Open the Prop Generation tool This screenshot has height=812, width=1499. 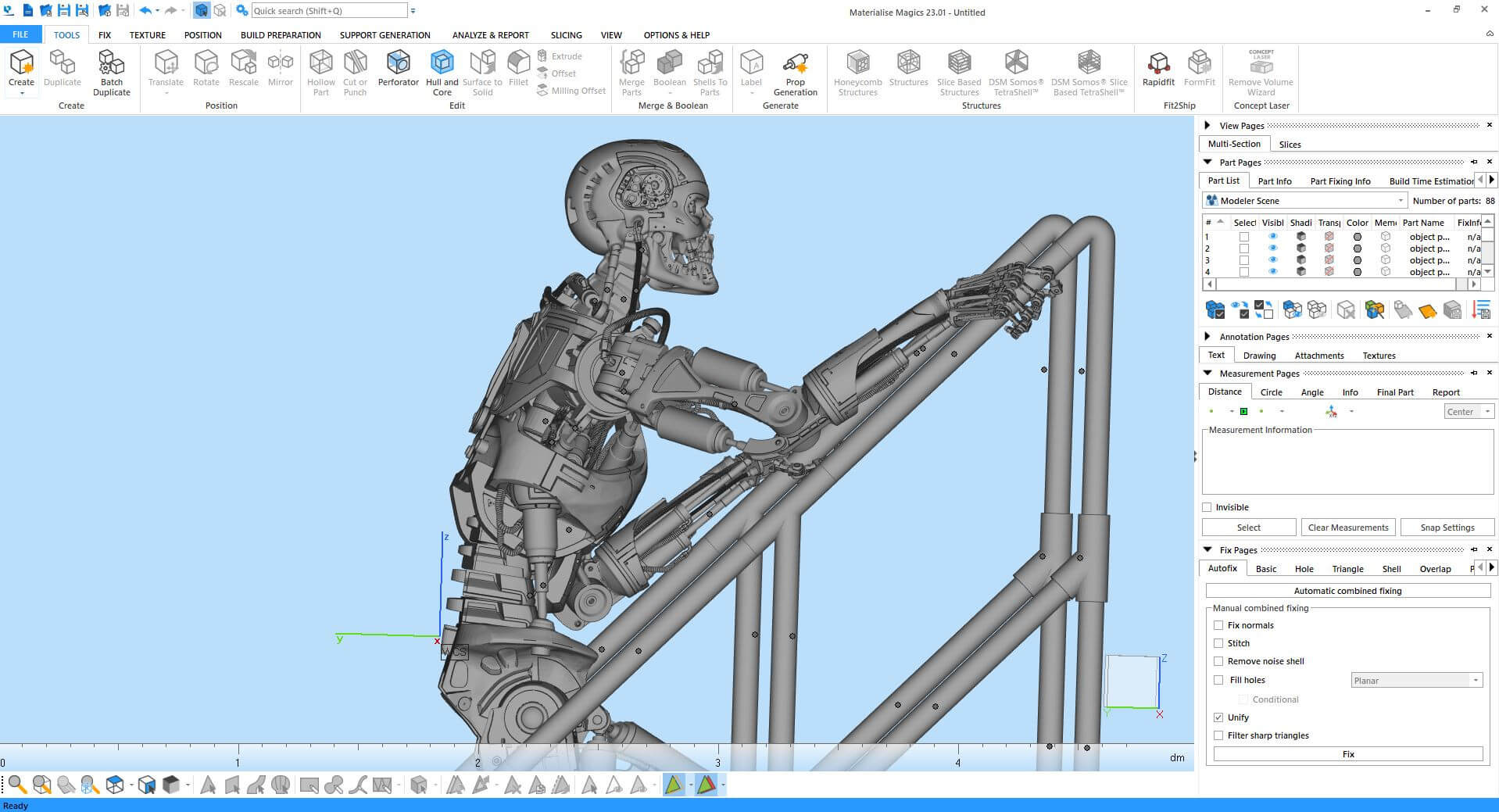(795, 63)
